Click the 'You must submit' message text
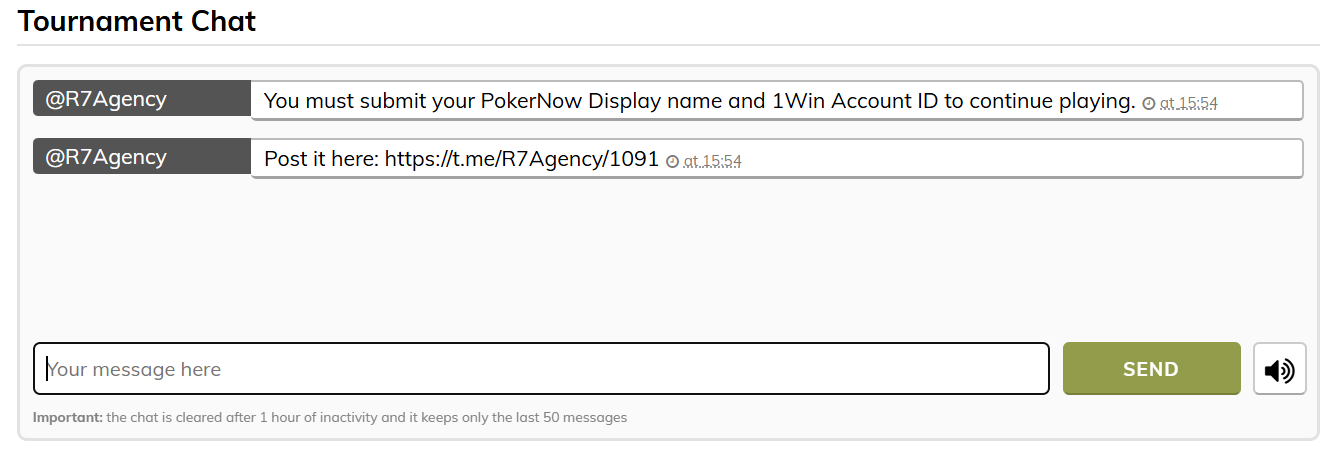This screenshot has width=1331, height=449. (699, 101)
